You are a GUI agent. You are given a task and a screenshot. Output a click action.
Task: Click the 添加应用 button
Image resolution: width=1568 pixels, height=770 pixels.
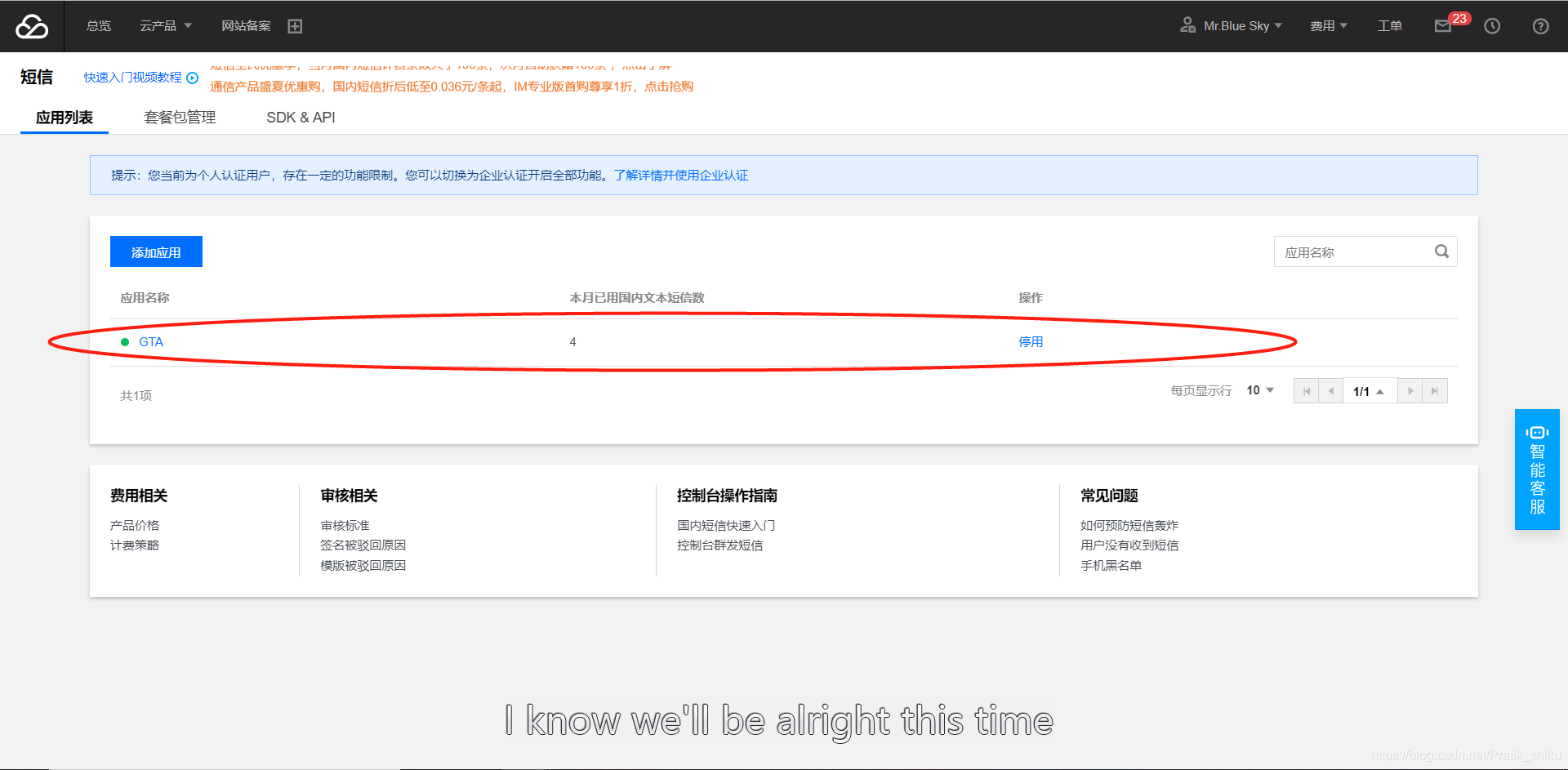pyautogui.click(x=156, y=251)
